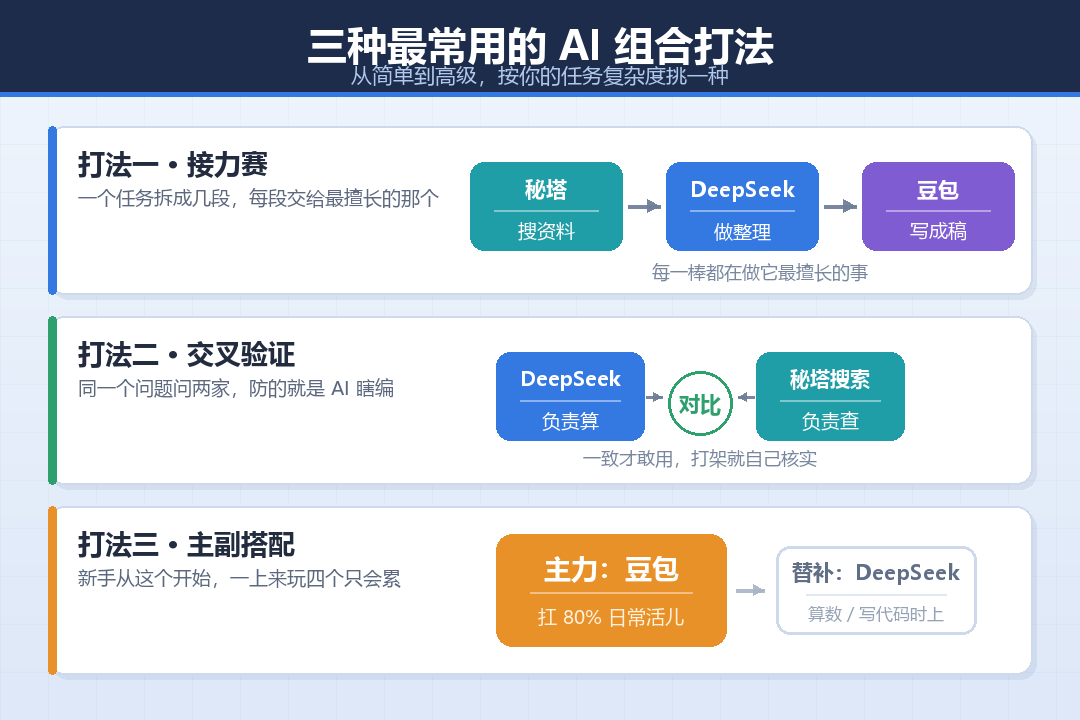
Task: Select the heading 打法一·接力赛
Action: point(173,165)
